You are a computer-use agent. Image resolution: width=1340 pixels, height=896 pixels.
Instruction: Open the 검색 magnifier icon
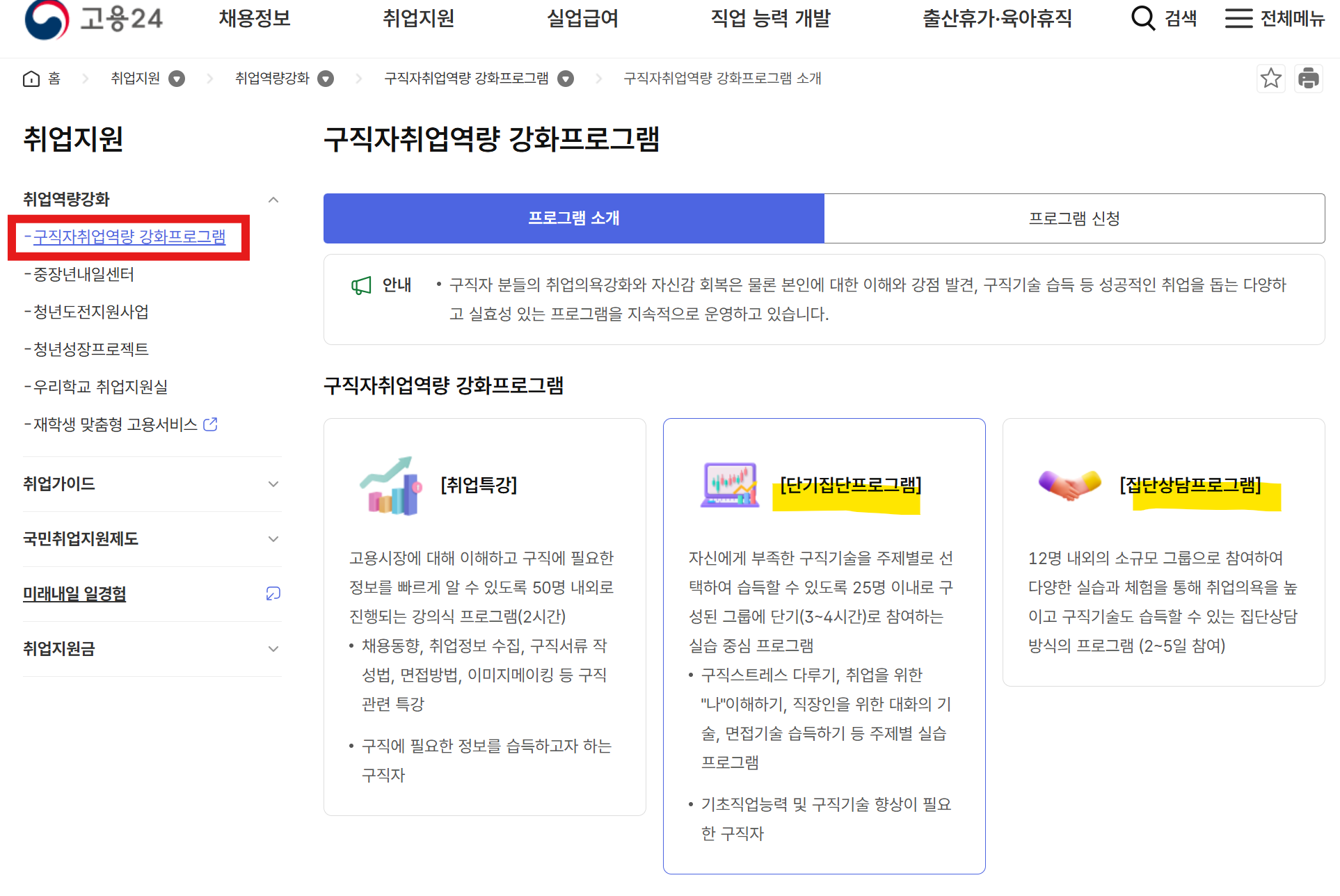(x=1142, y=18)
